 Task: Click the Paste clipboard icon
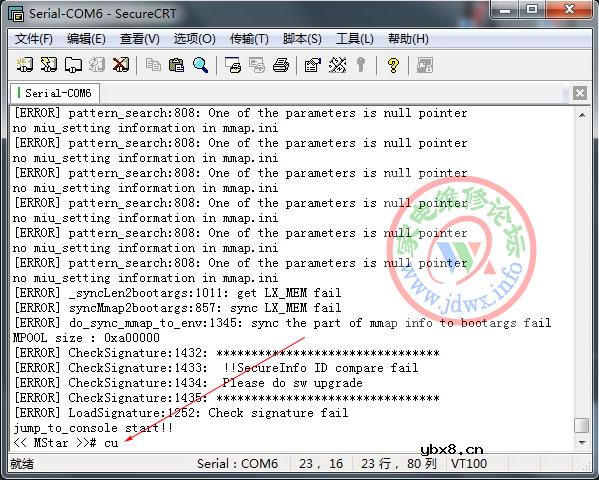click(x=176, y=65)
